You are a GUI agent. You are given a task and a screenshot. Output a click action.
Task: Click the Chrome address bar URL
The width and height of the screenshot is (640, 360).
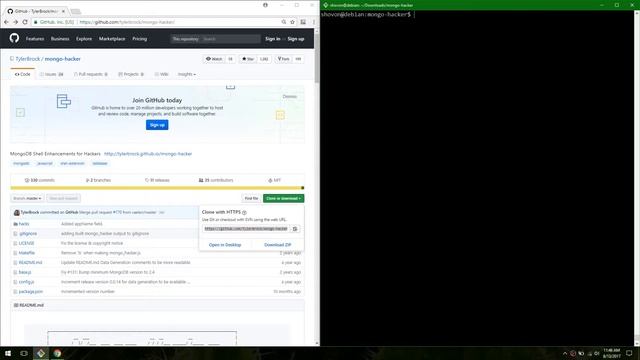pos(127,22)
